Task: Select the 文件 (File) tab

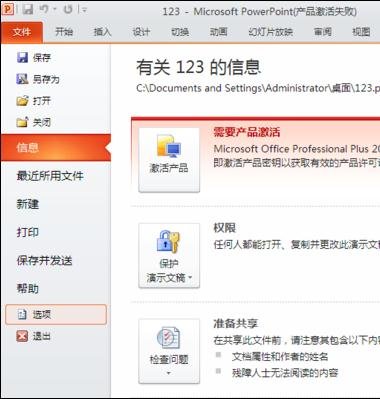Action: click(22, 32)
